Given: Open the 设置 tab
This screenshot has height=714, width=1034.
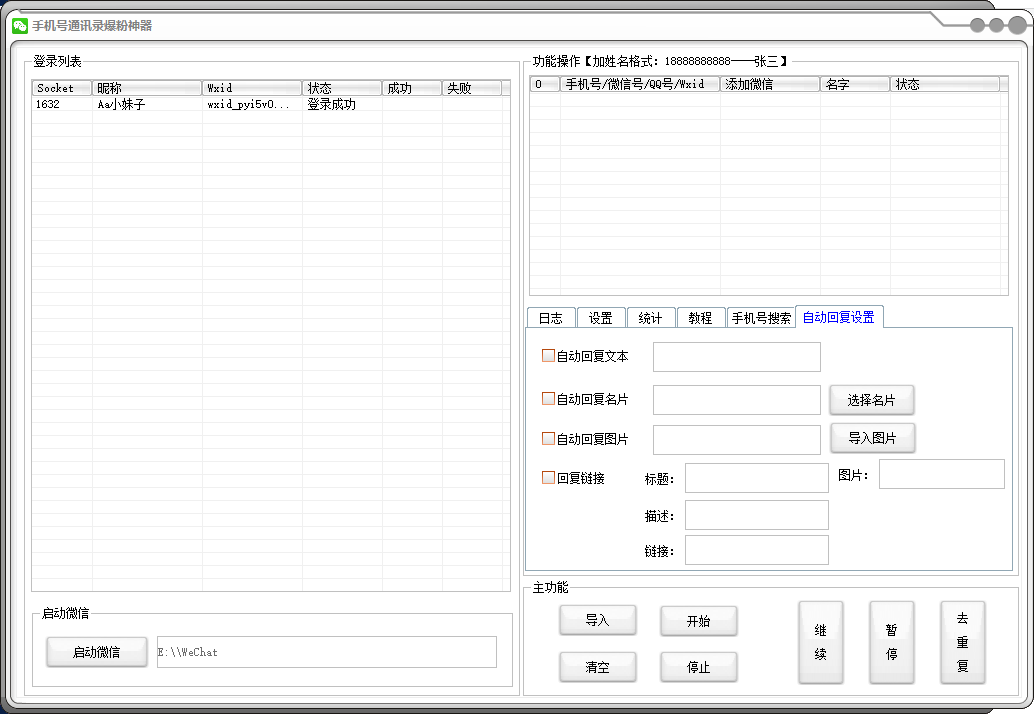Looking at the screenshot, I should click(x=600, y=317).
